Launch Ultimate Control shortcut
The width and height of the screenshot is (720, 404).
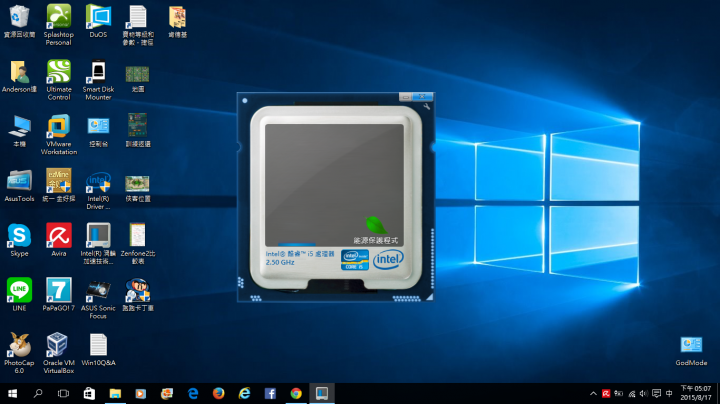tap(59, 80)
